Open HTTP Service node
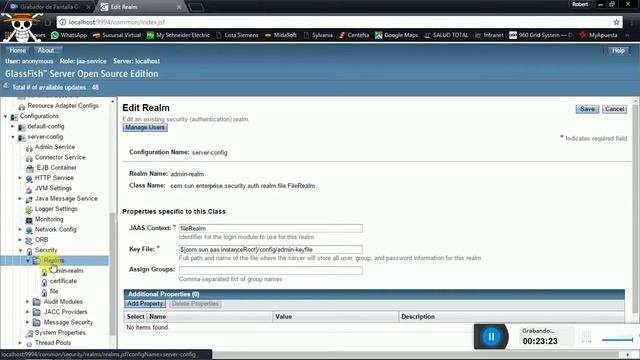The image size is (640, 360). [x=54, y=178]
